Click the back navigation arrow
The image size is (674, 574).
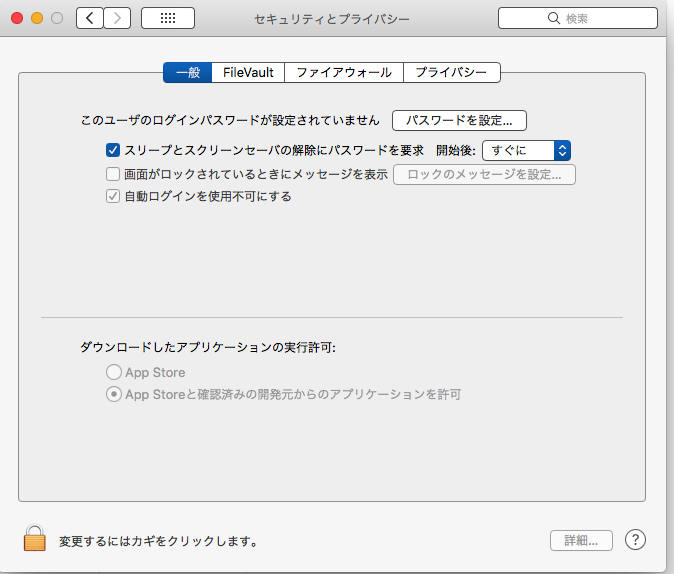(x=89, y=18)
